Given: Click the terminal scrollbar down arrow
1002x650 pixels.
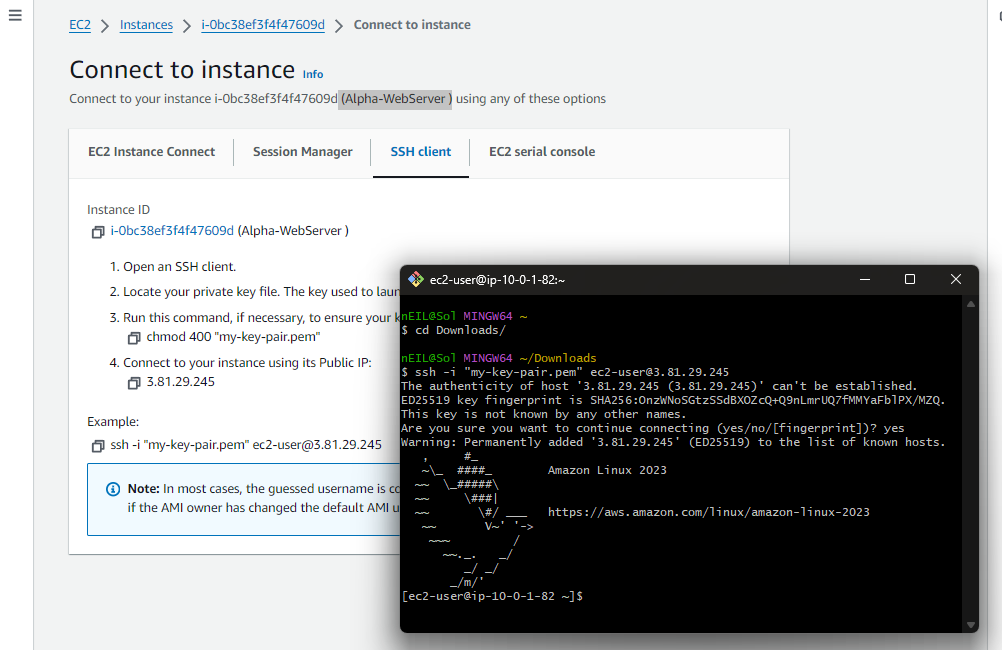Looking at the screenshot, I should point(970,624).
